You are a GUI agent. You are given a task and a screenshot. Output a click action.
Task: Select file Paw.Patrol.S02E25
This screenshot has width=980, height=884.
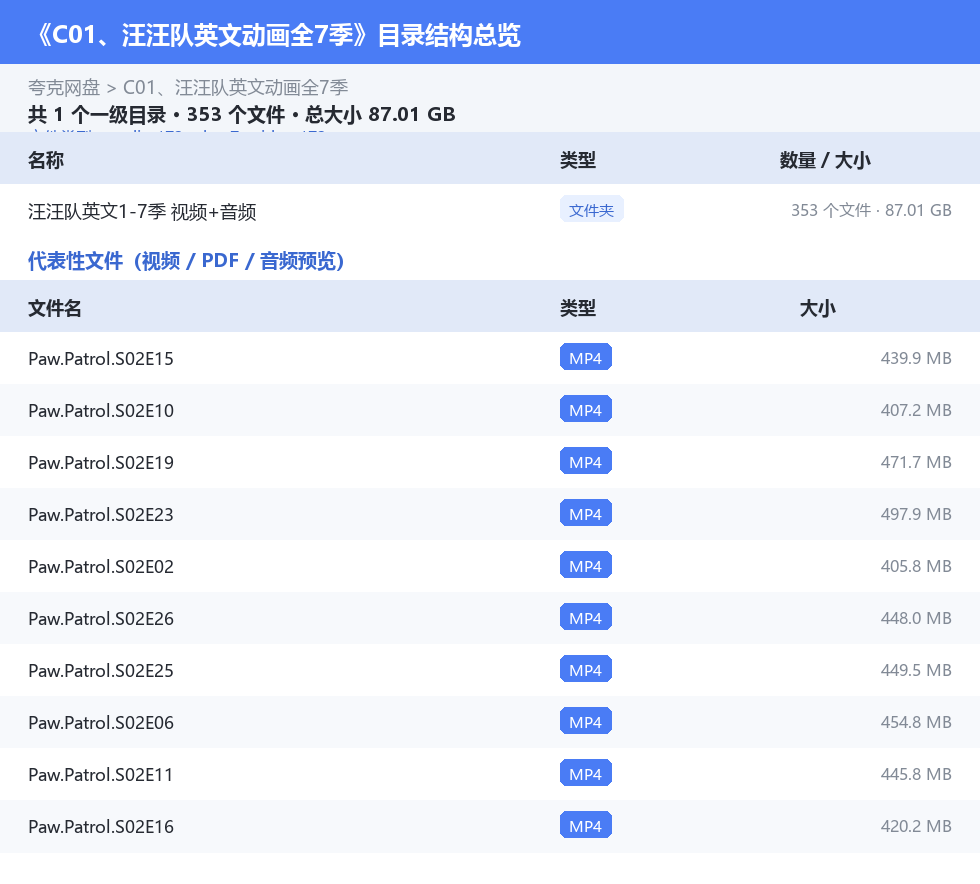101,670
